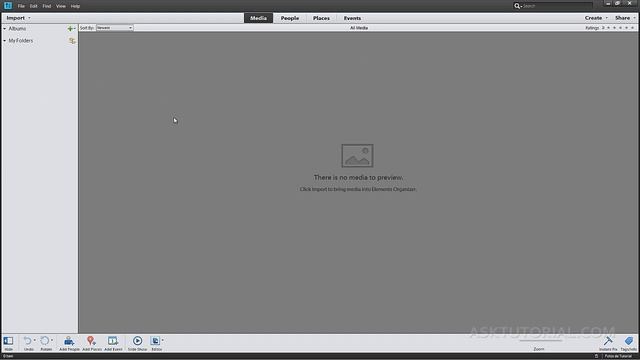The height and width of the screenshot is (360, 640).
Task: Click the Undo icon
Action: pyautogui.click(x=27, y=341)
